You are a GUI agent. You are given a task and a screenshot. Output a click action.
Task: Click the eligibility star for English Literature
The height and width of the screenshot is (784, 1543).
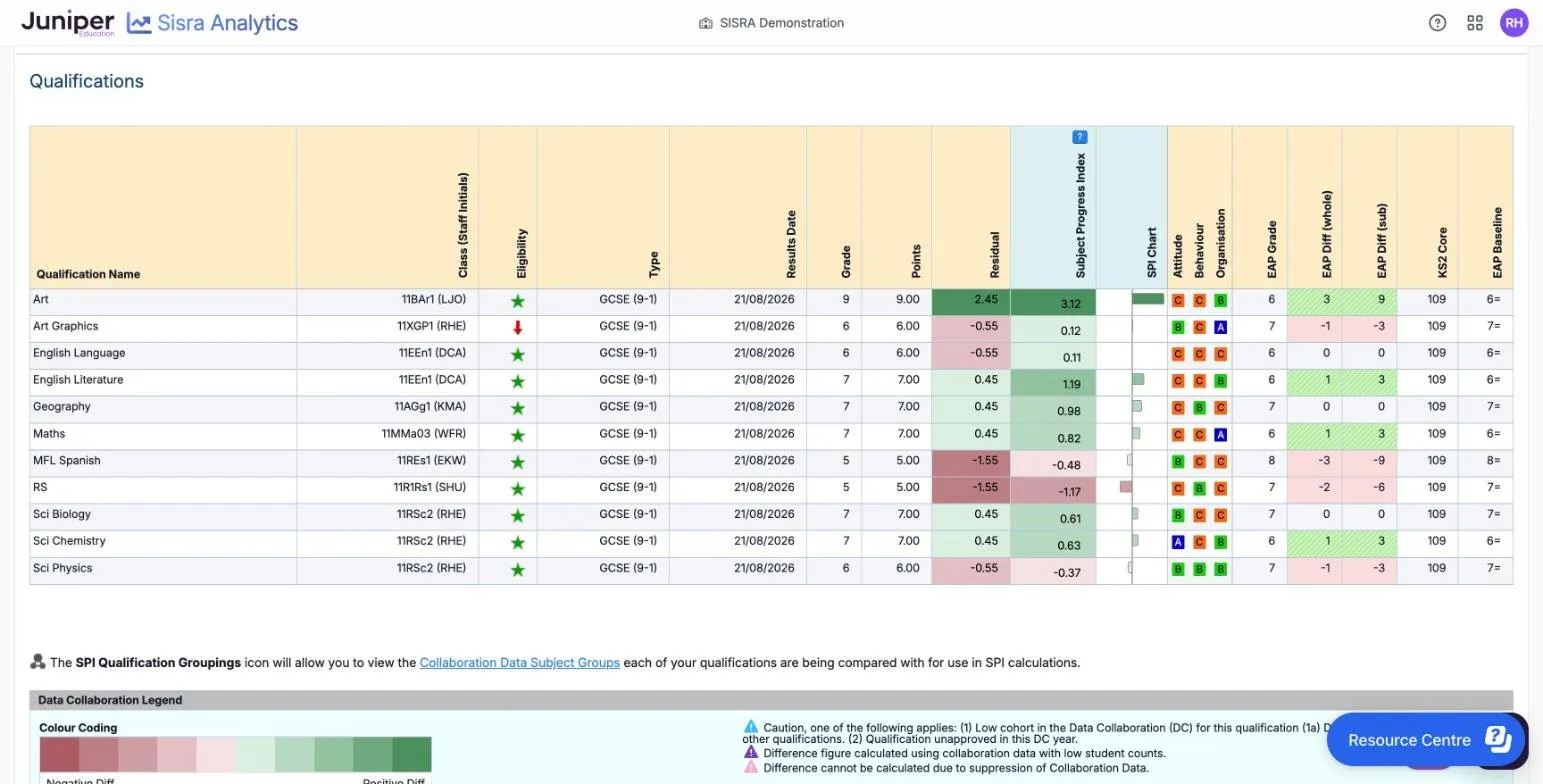point(518,382)
